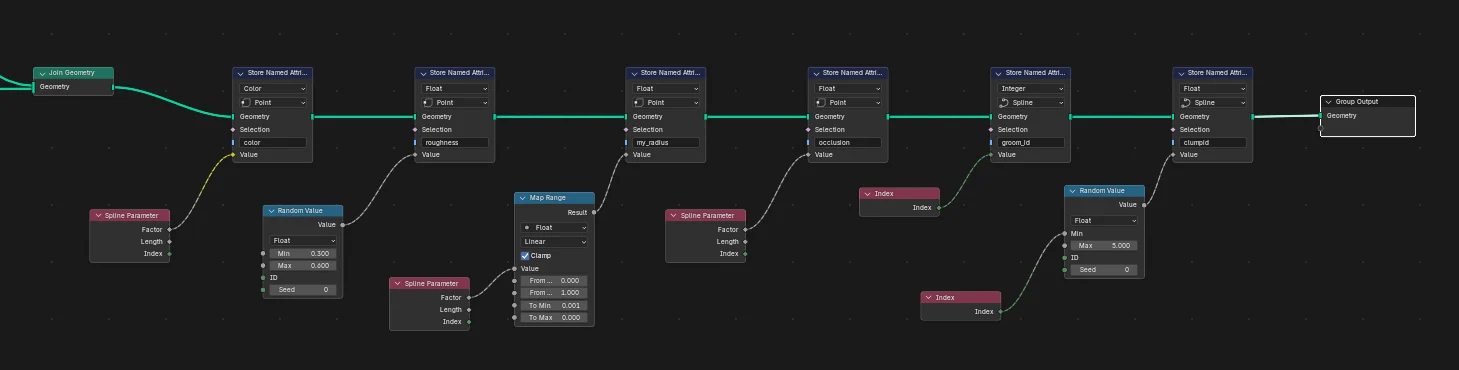Open the Float data type dropdown in the occlusion node

click(848, 89)
